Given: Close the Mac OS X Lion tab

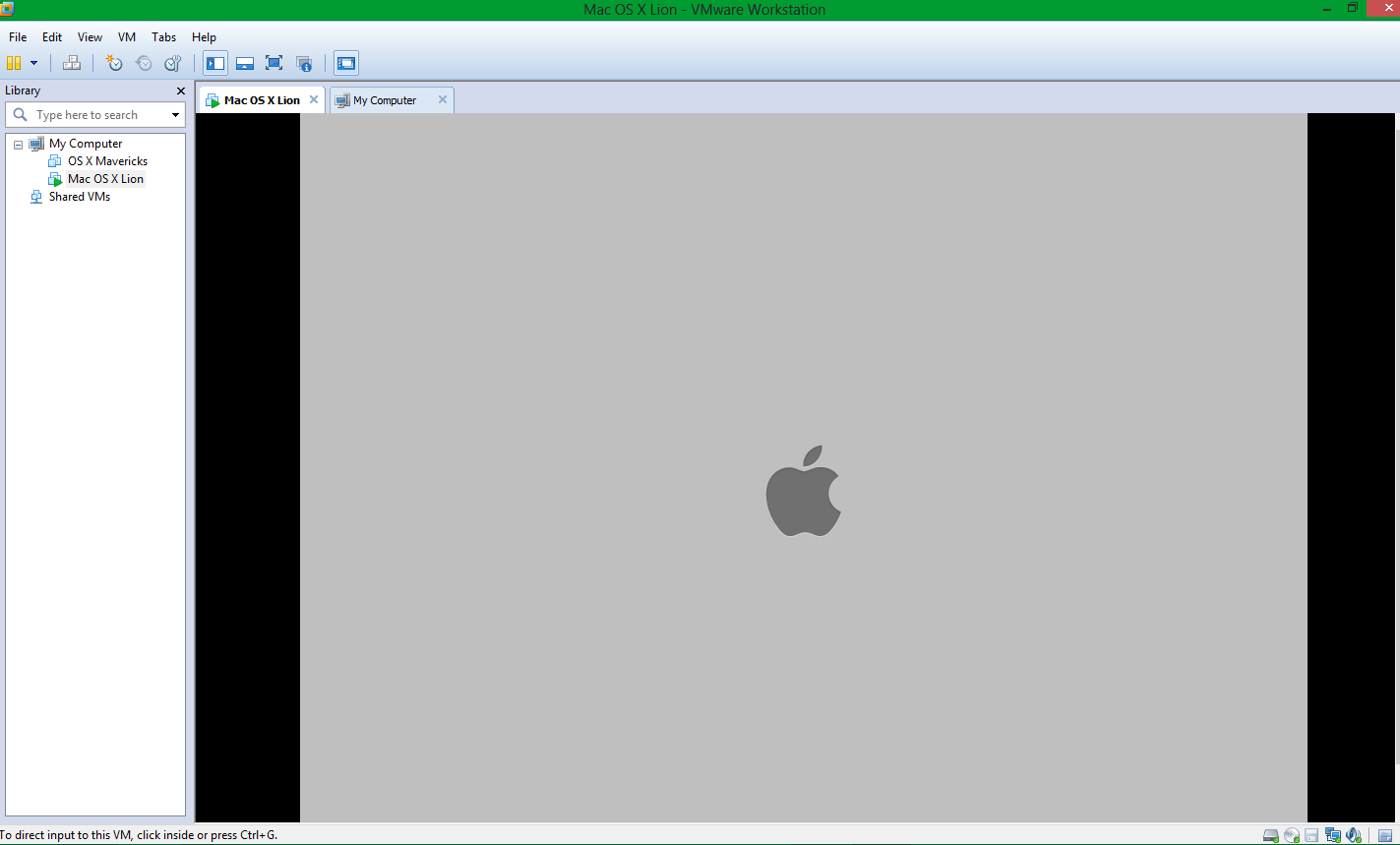Looking at the screenshot, I should coord(314,99).
